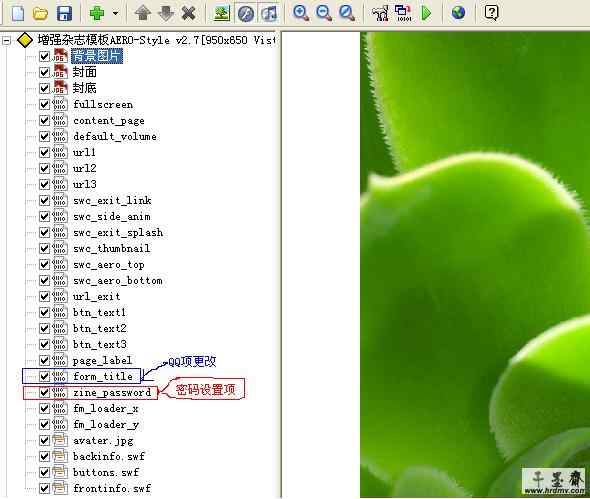590x499 pixels.
Task: Toggle the zine_password checkbox
Action: 44,393
